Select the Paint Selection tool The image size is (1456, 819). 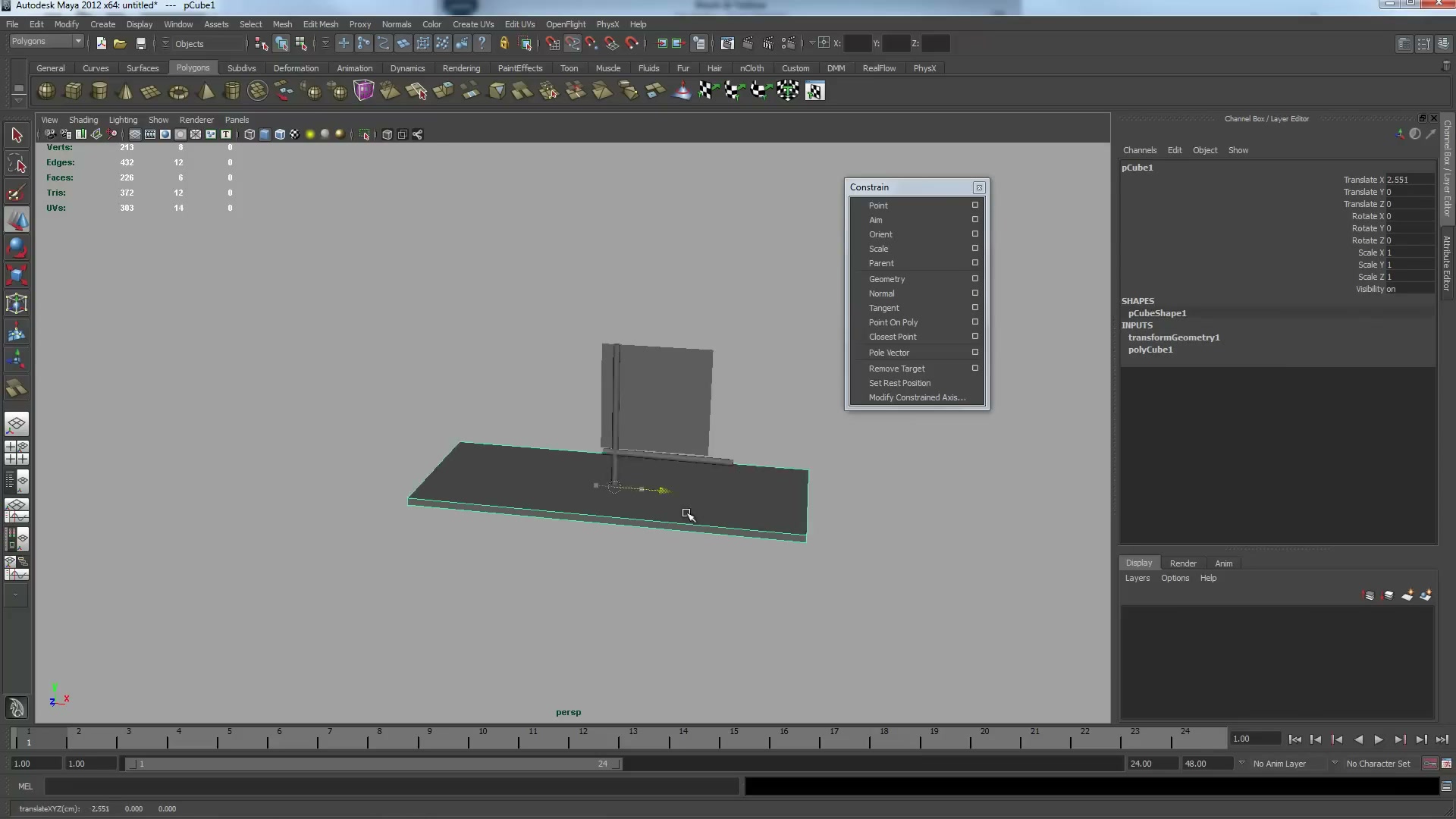pos(17,192)
